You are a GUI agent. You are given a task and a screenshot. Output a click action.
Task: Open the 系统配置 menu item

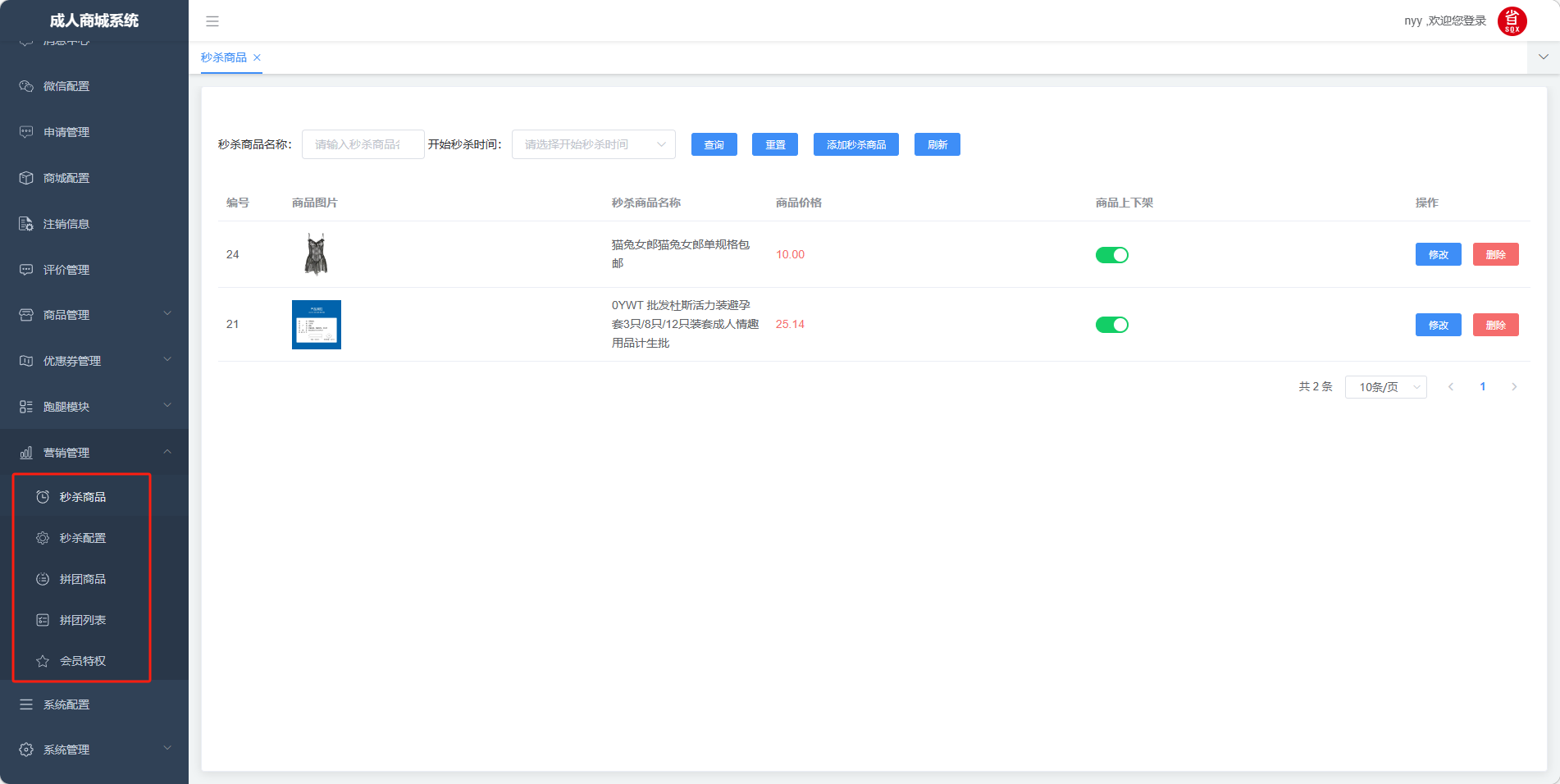pos(66,704)
